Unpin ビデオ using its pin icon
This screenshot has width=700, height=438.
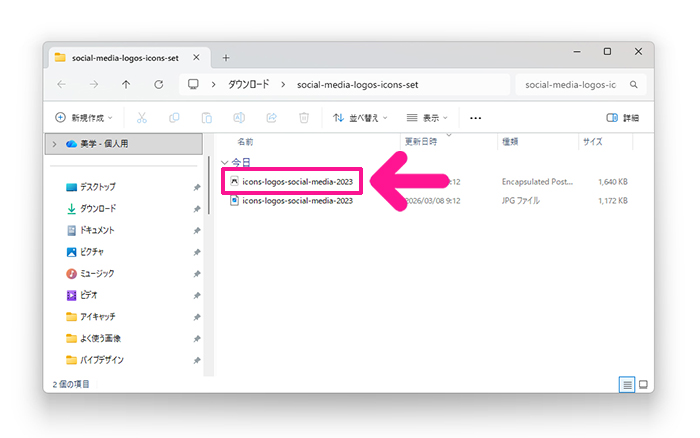(196, 296)
